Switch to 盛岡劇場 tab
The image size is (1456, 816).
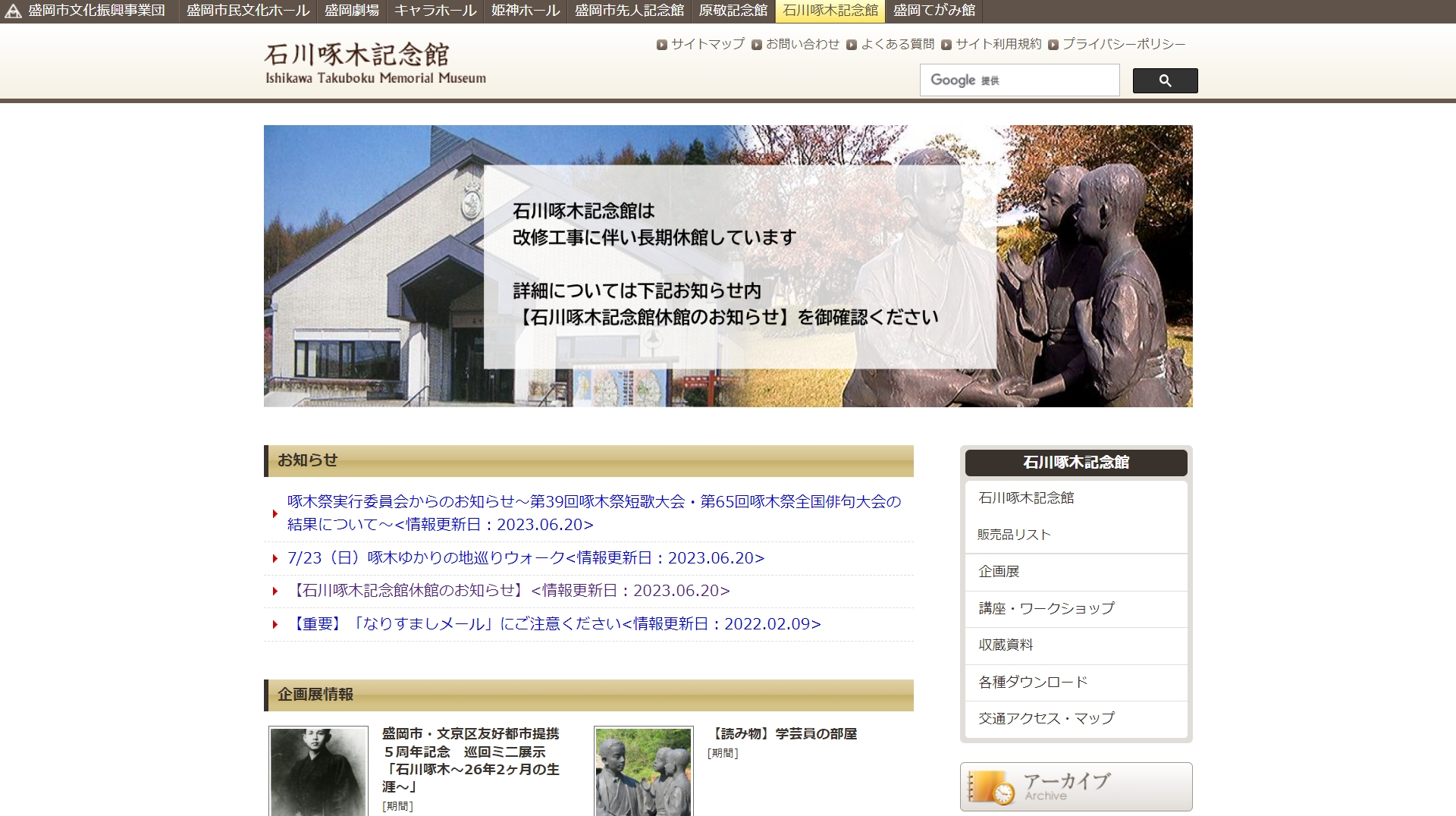(352, 11)
